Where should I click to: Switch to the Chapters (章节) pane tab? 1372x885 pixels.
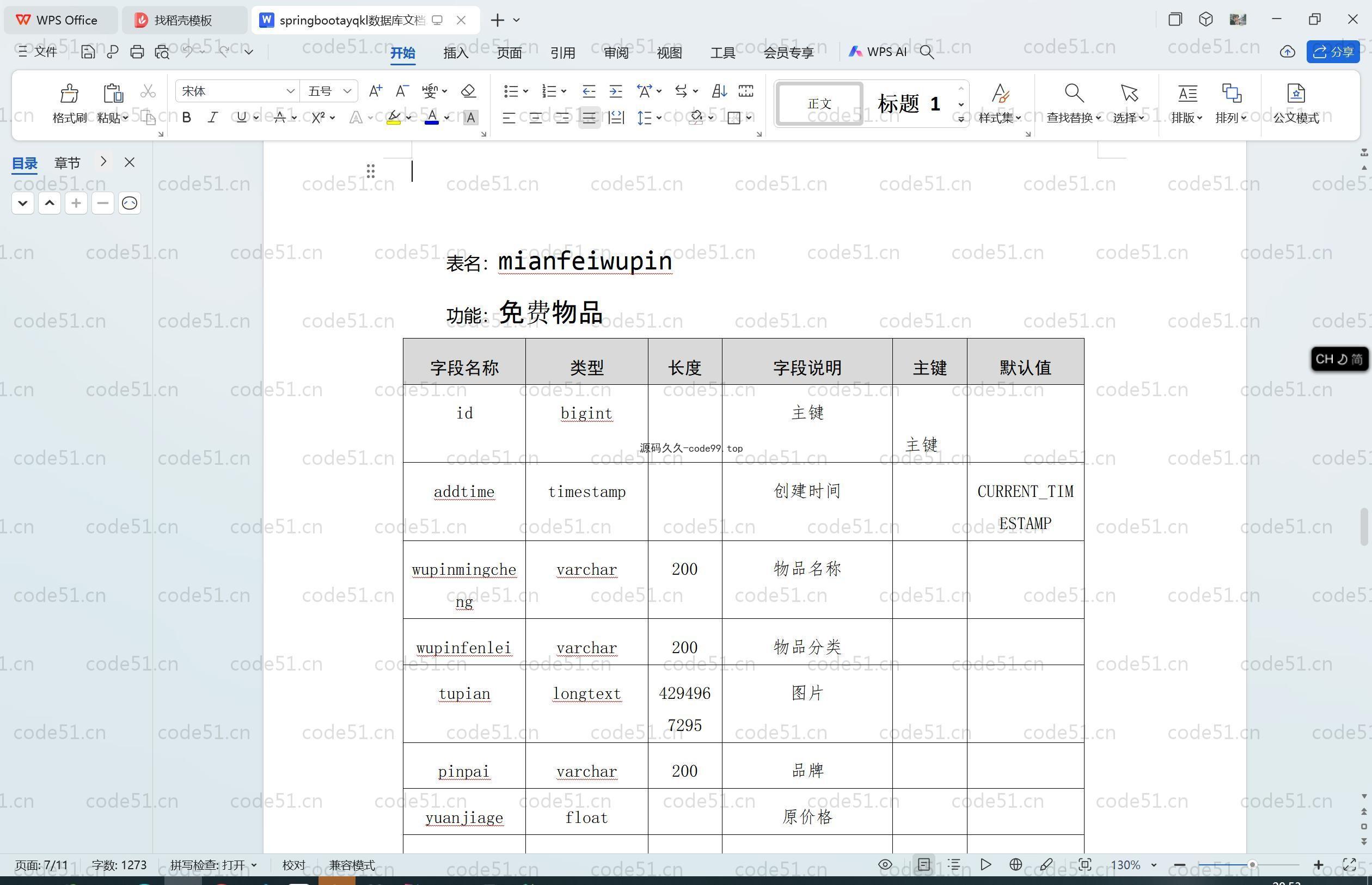[x=68, y=163]
